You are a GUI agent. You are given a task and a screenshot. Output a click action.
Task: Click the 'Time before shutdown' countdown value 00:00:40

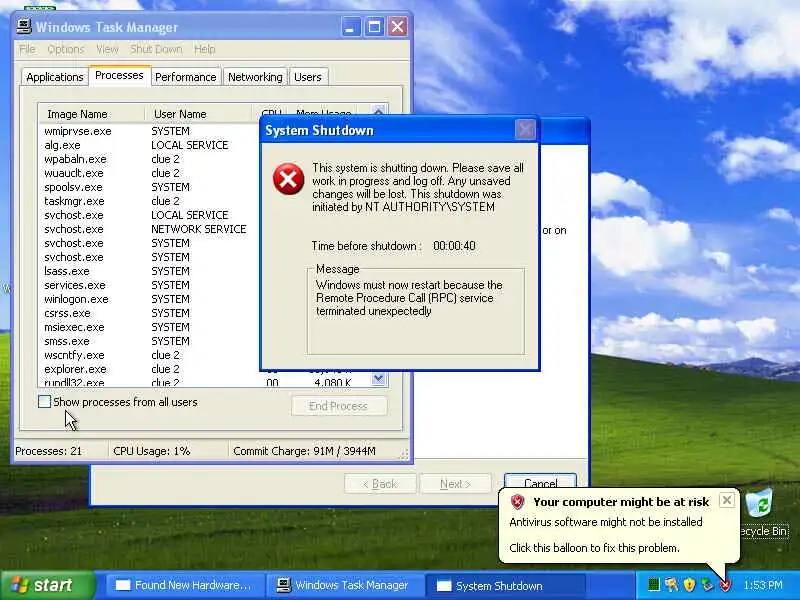[454, 246]
